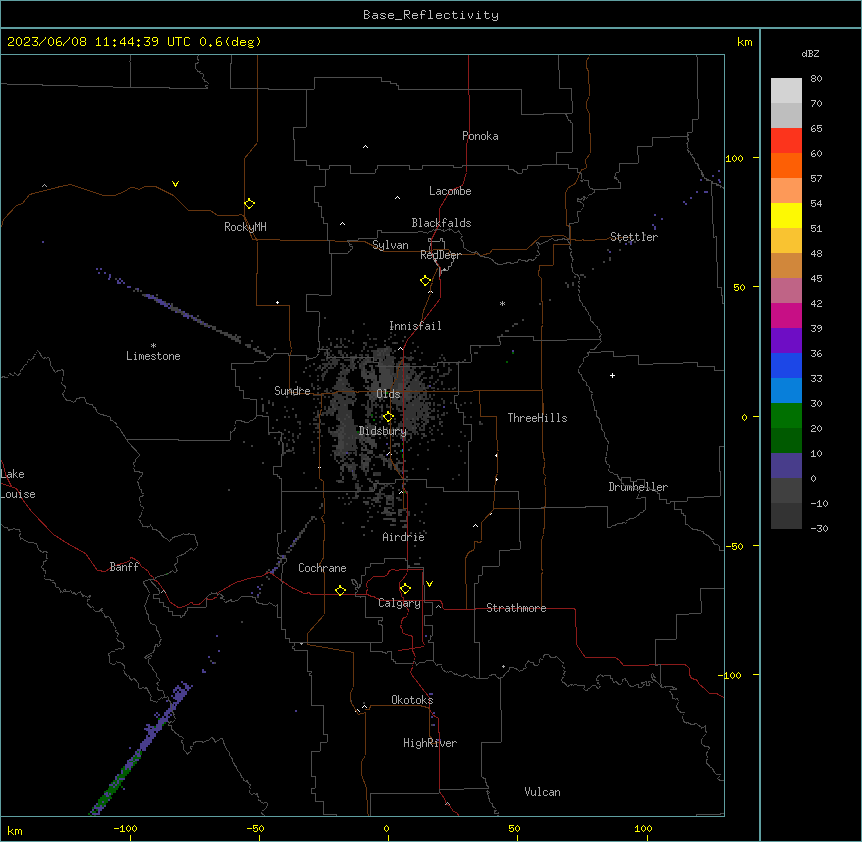Click the Stettler town label

pyautogui.click(x=634, y=237)
